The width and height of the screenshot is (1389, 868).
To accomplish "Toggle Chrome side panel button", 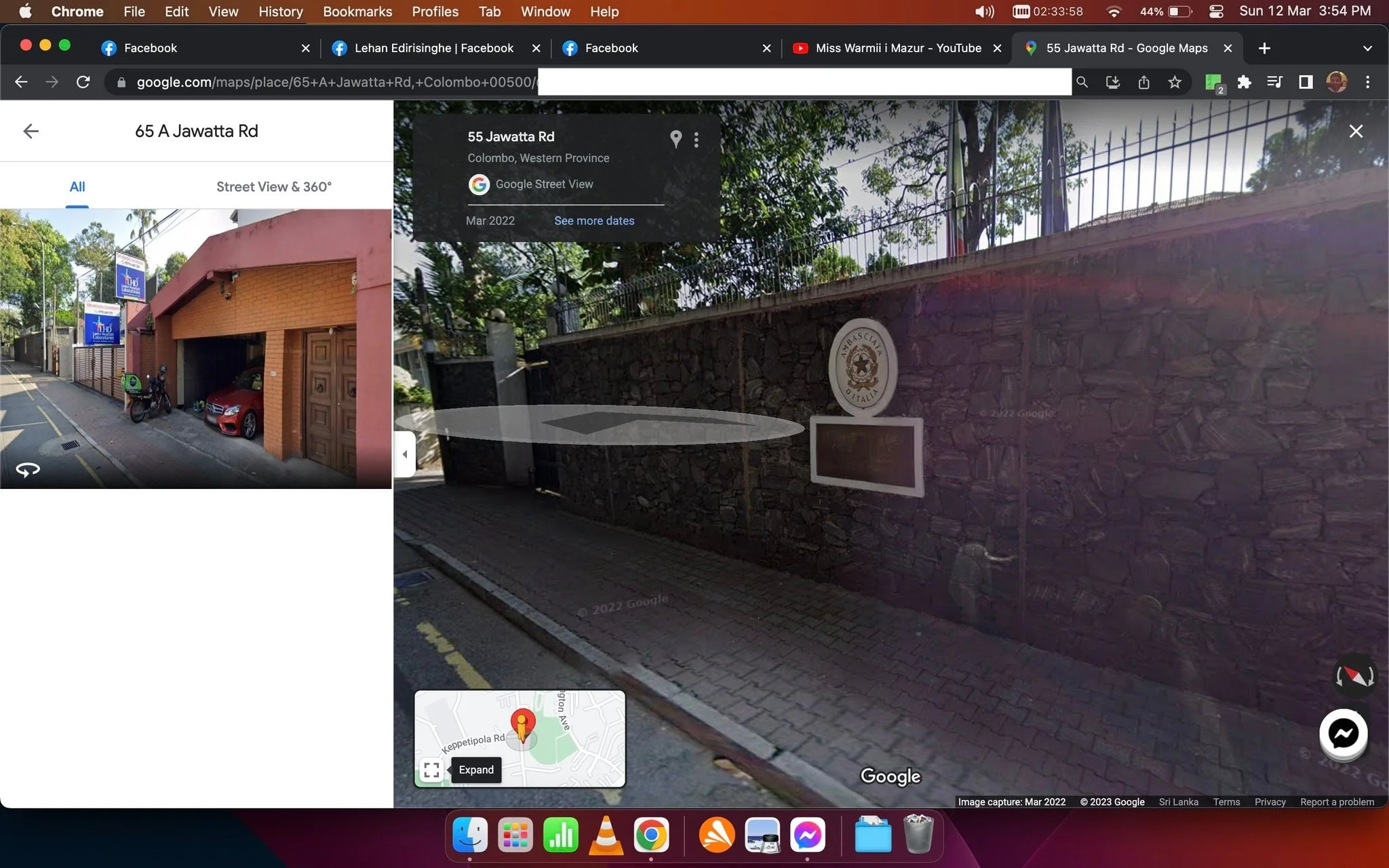I will [1306, 82].
